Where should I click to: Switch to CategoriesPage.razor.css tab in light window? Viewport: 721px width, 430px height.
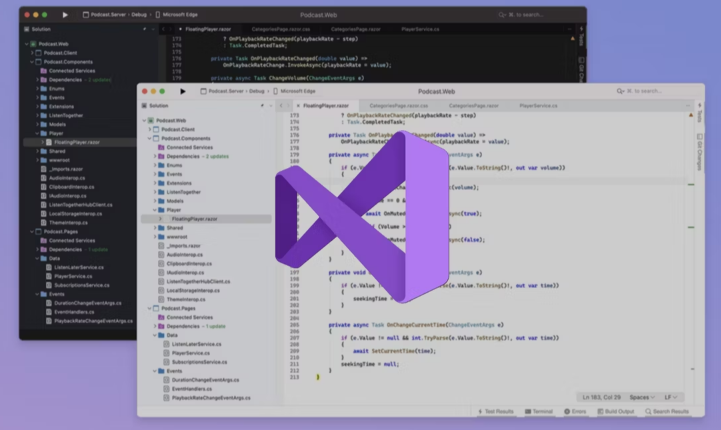pos(399,106)
